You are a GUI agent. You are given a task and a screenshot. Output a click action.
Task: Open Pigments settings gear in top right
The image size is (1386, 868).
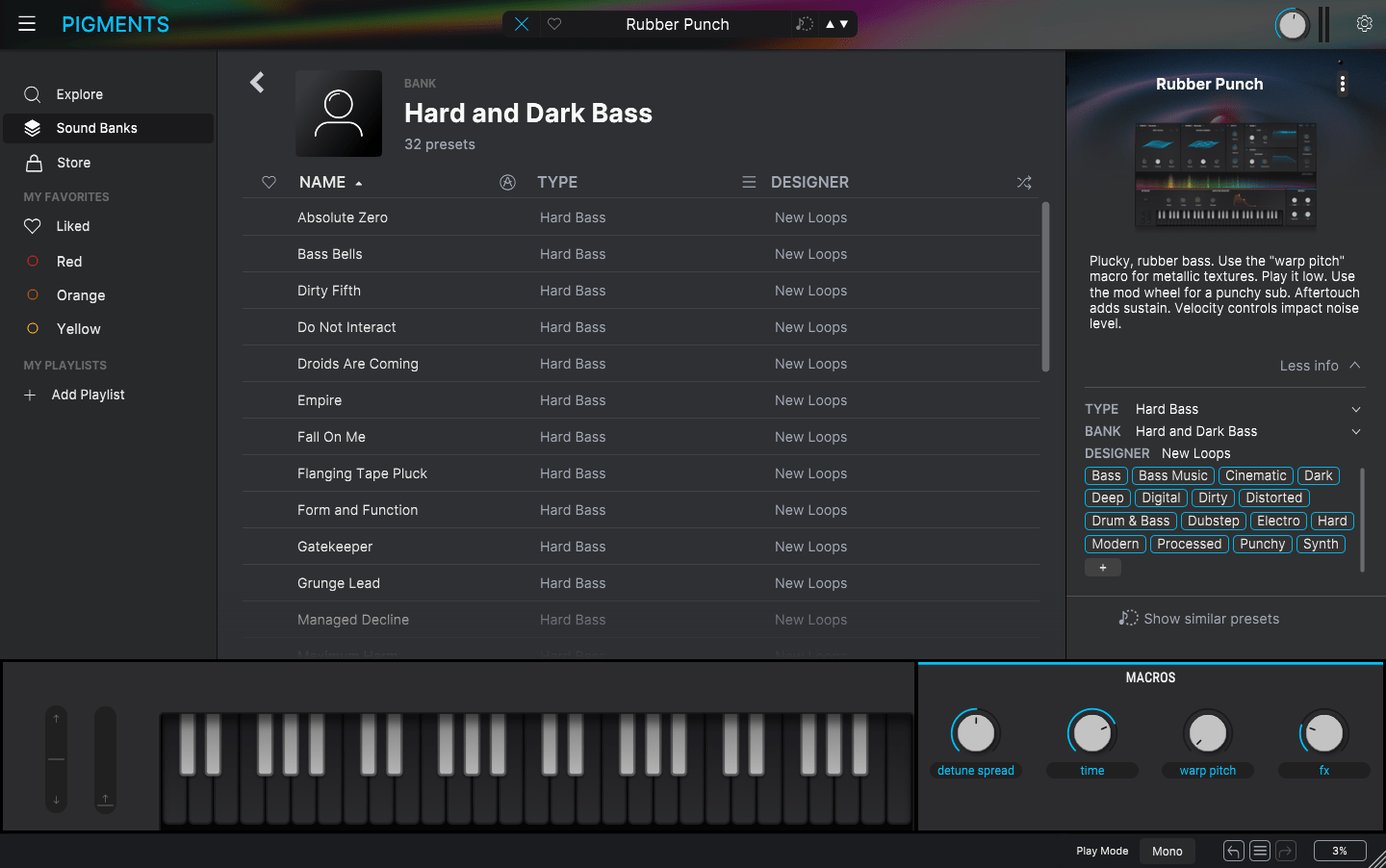[x=1364, y=23]
